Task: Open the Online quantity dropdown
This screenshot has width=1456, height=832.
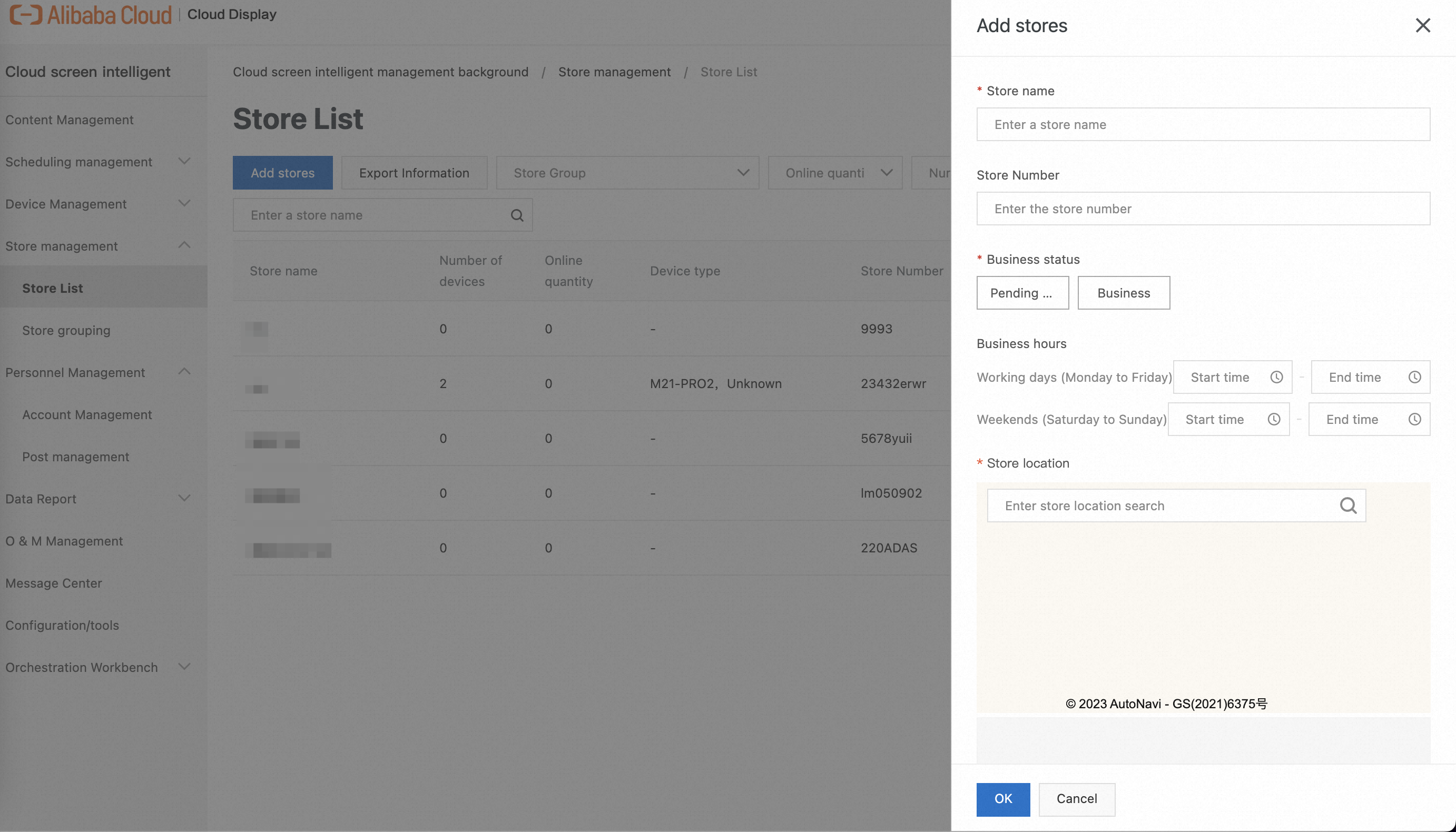Action: click(x=834, y=173)
